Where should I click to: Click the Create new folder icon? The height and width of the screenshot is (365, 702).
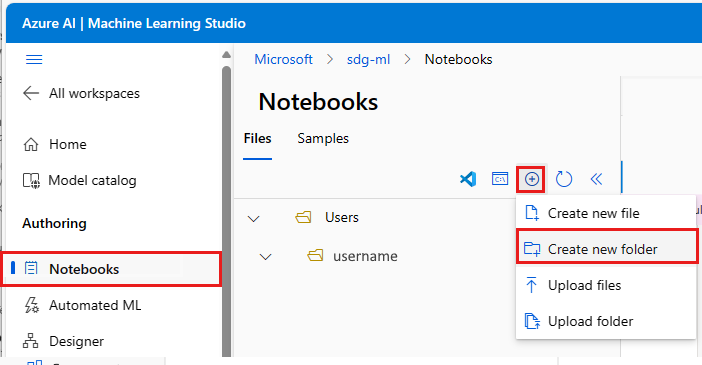[x=532, y=249]
